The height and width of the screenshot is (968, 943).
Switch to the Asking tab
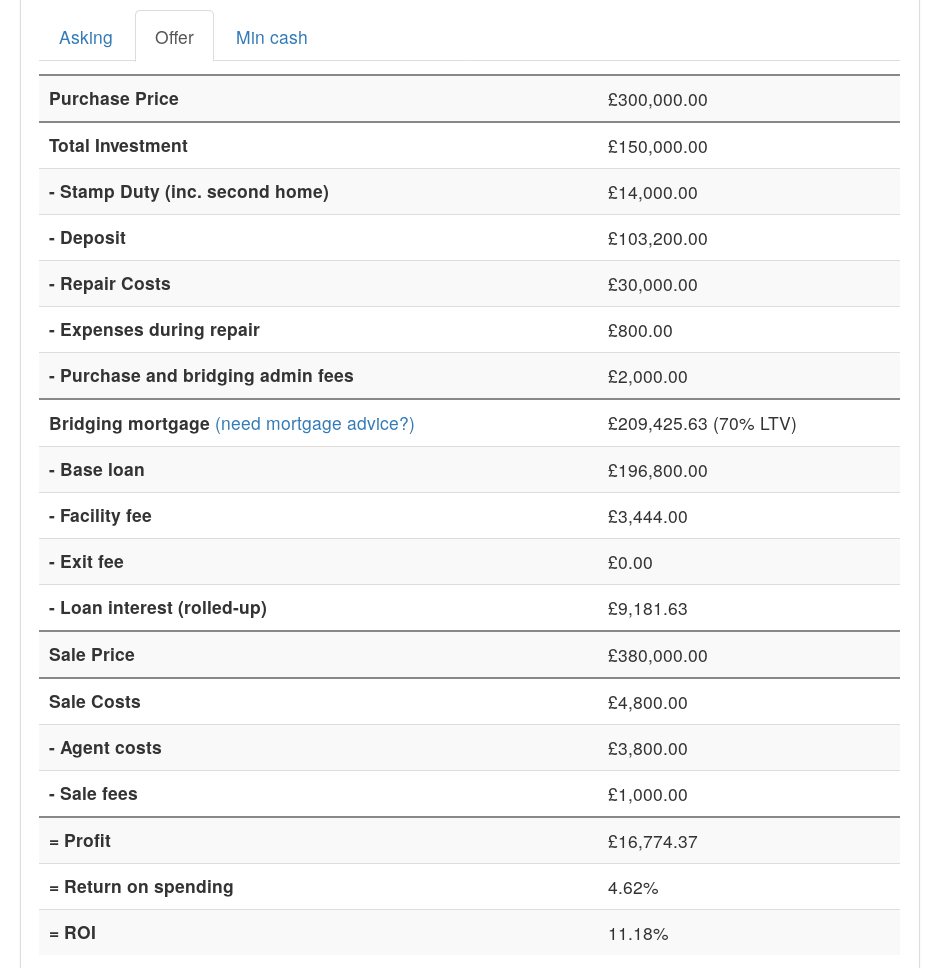(86, 38)
